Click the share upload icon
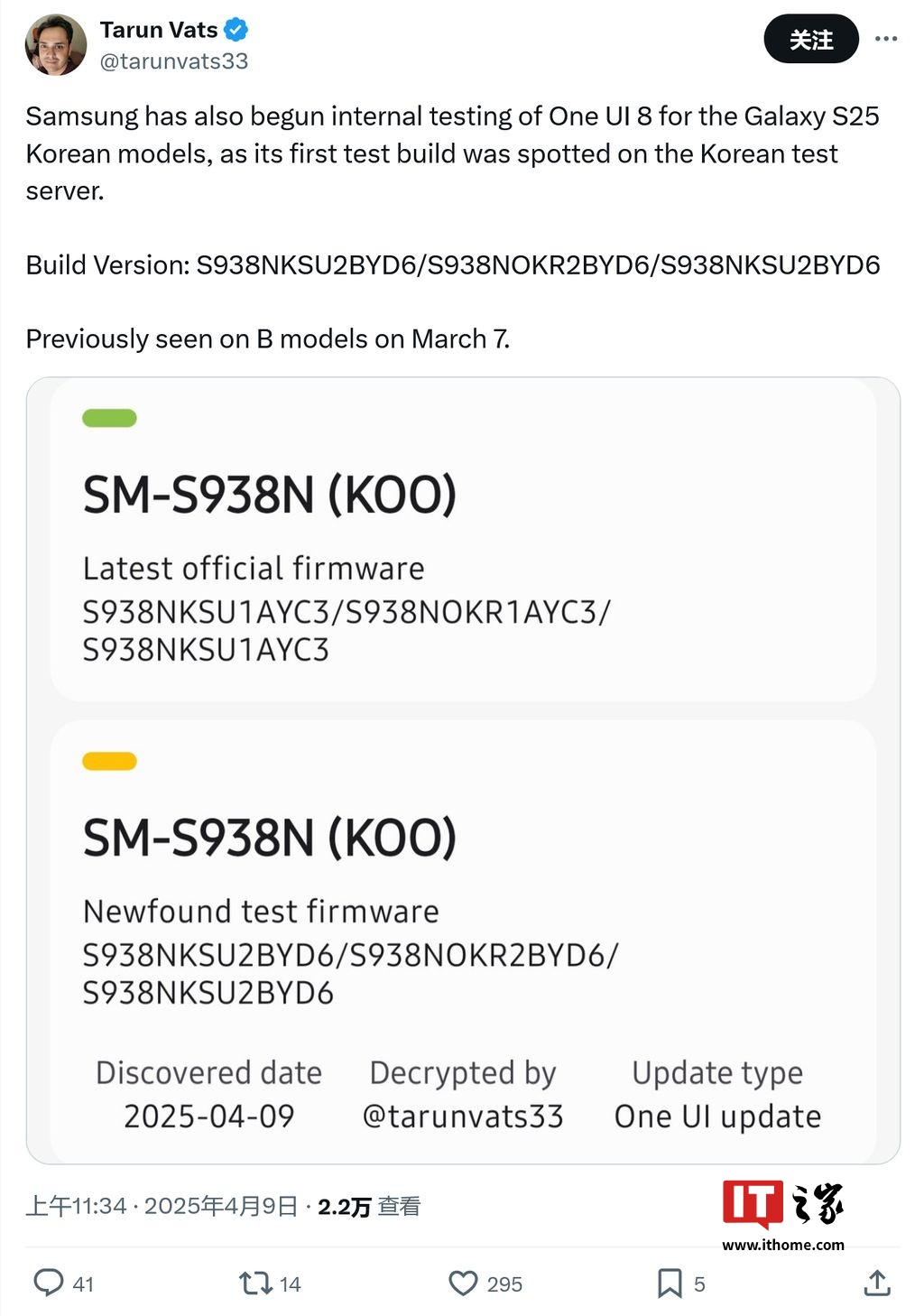This screenshot has height=1316, width=924. click(x=877, y=1283)
